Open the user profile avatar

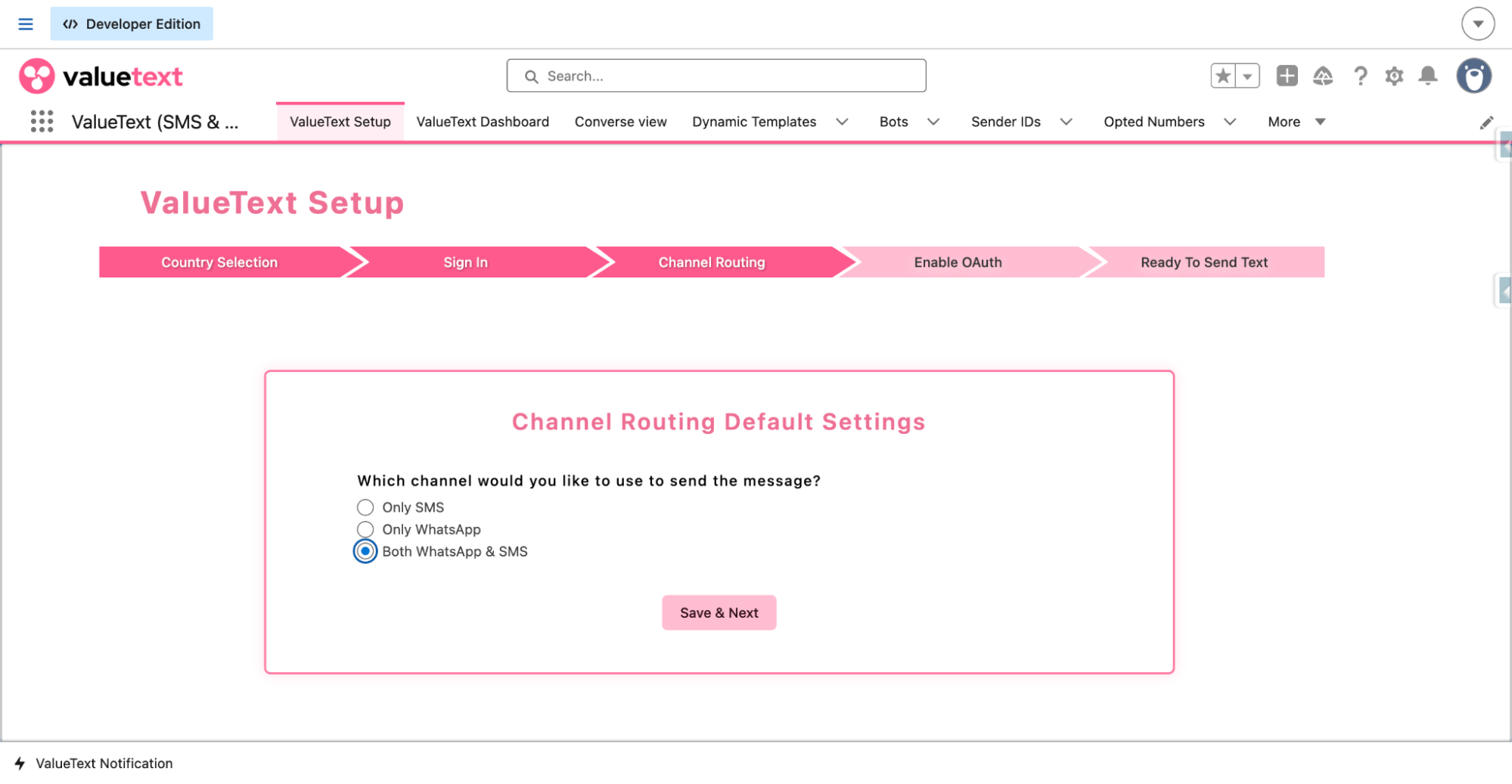[x=1473, y=76]
